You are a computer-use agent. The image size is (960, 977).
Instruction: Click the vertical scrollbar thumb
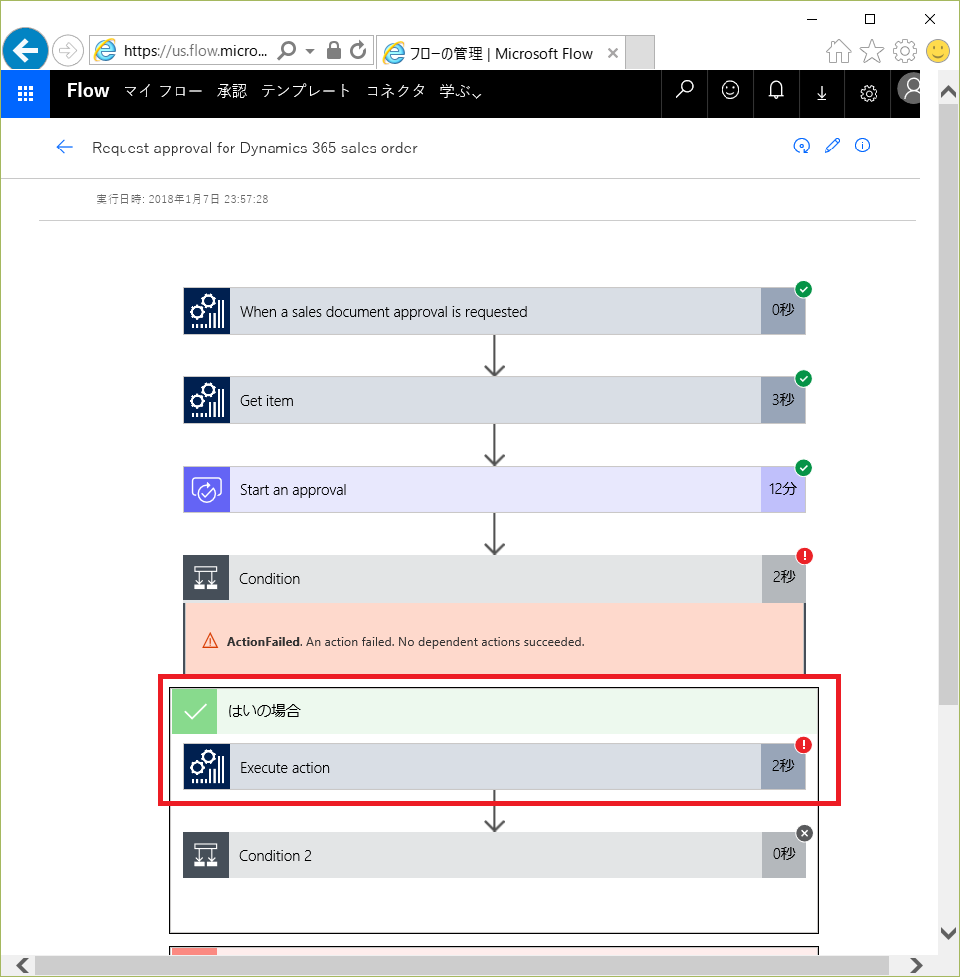pos(948,404)
